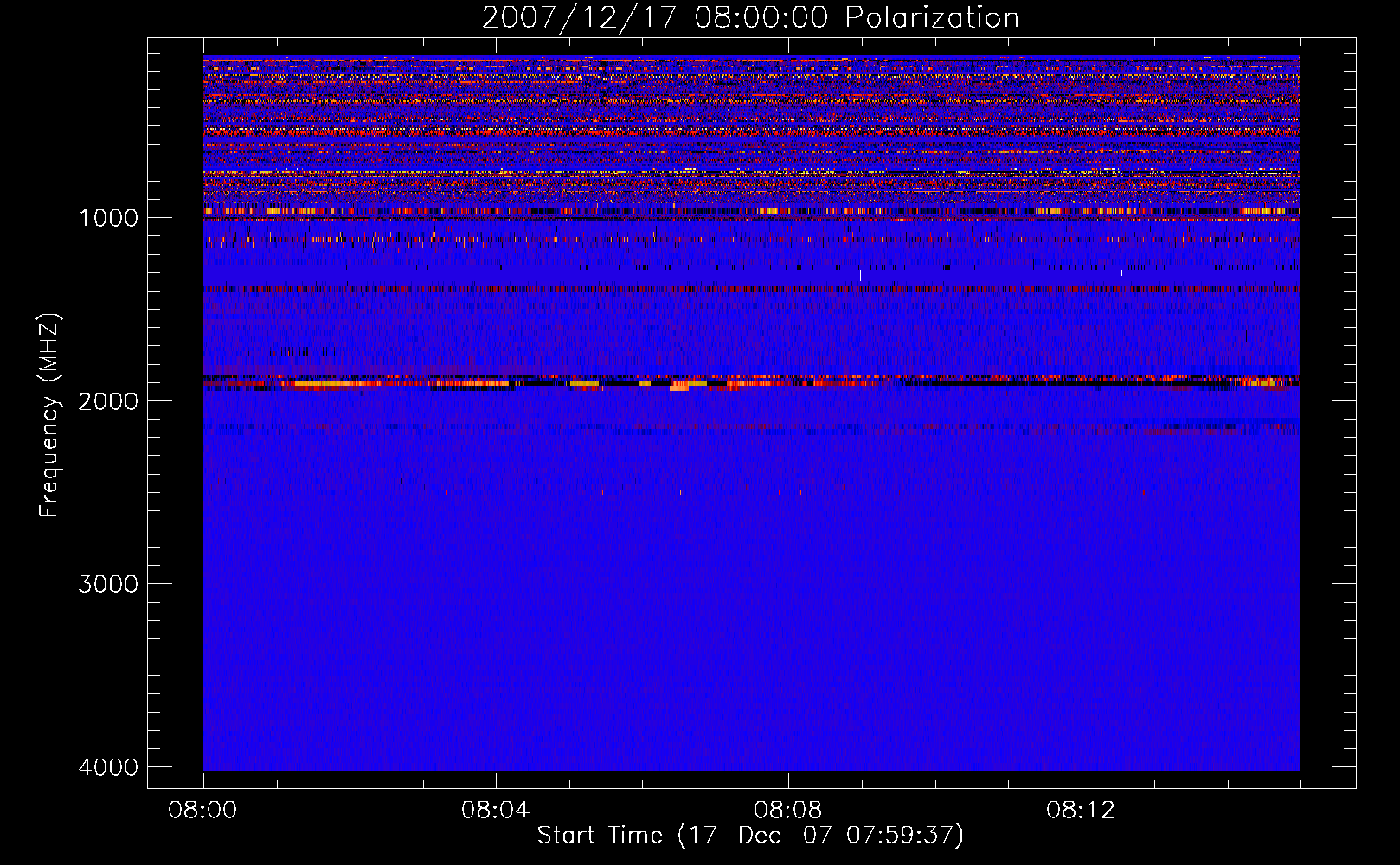Click the '4000' frequency tick label
Viewport: 1400px width, 865px height.
[108, 767]
